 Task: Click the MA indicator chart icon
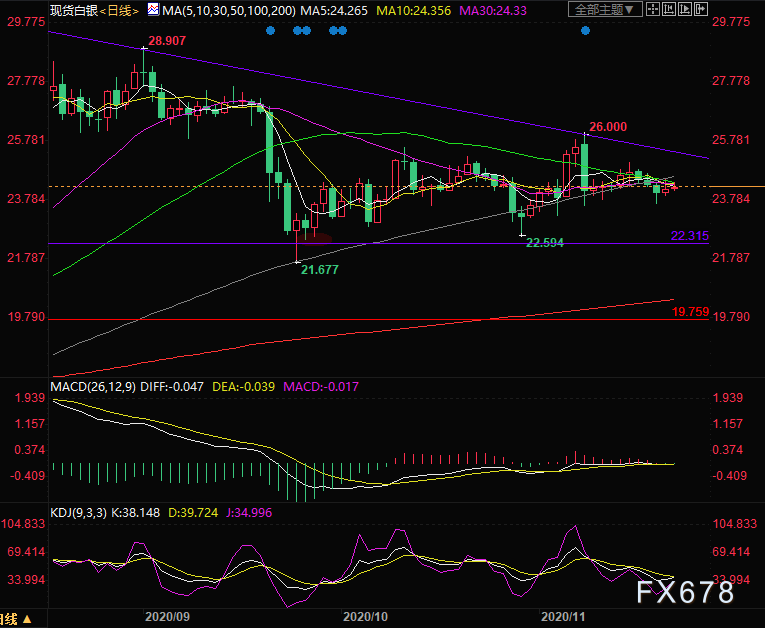click(x=153, y=9)
